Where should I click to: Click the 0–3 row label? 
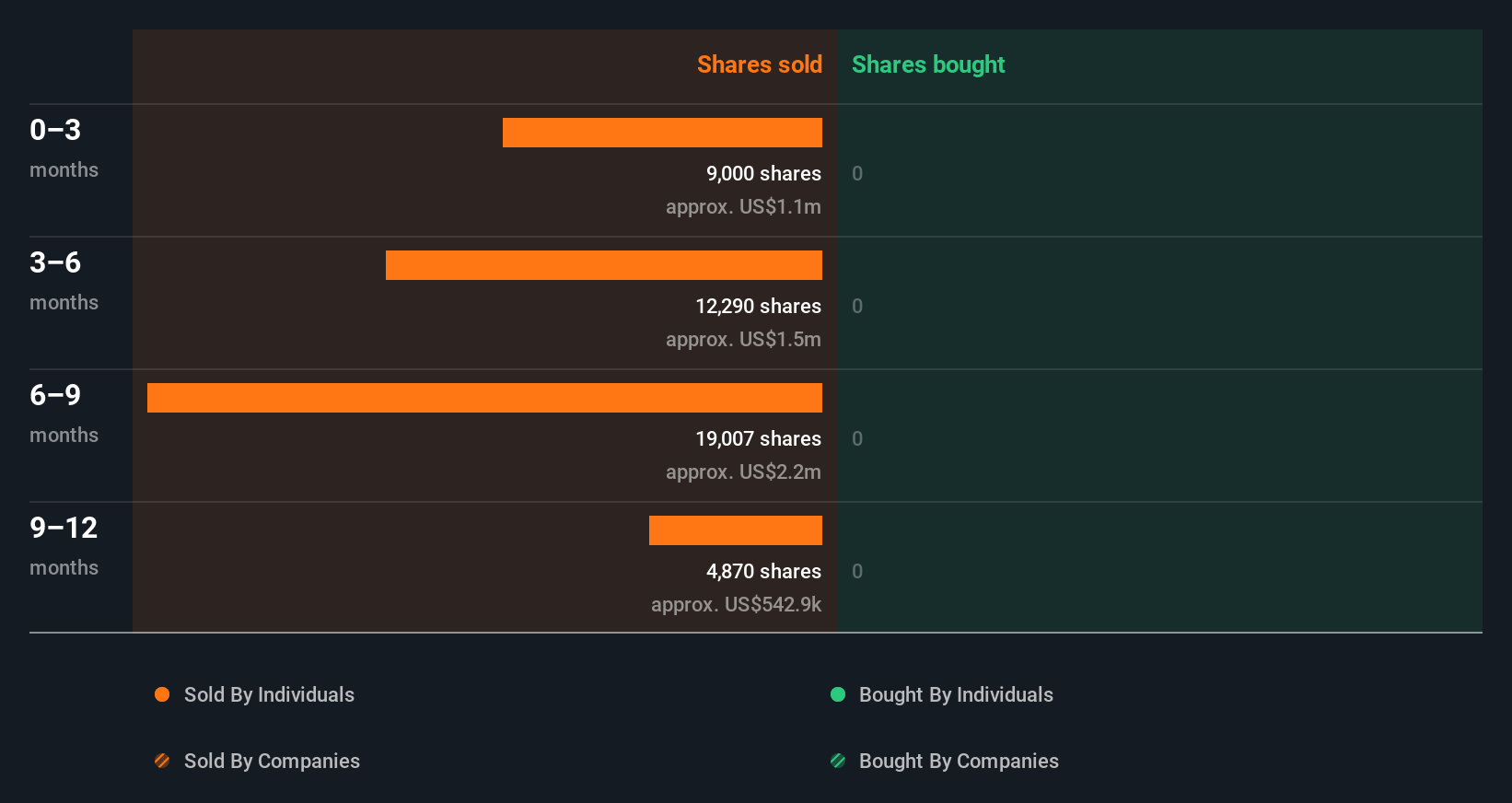pos(55,130)
